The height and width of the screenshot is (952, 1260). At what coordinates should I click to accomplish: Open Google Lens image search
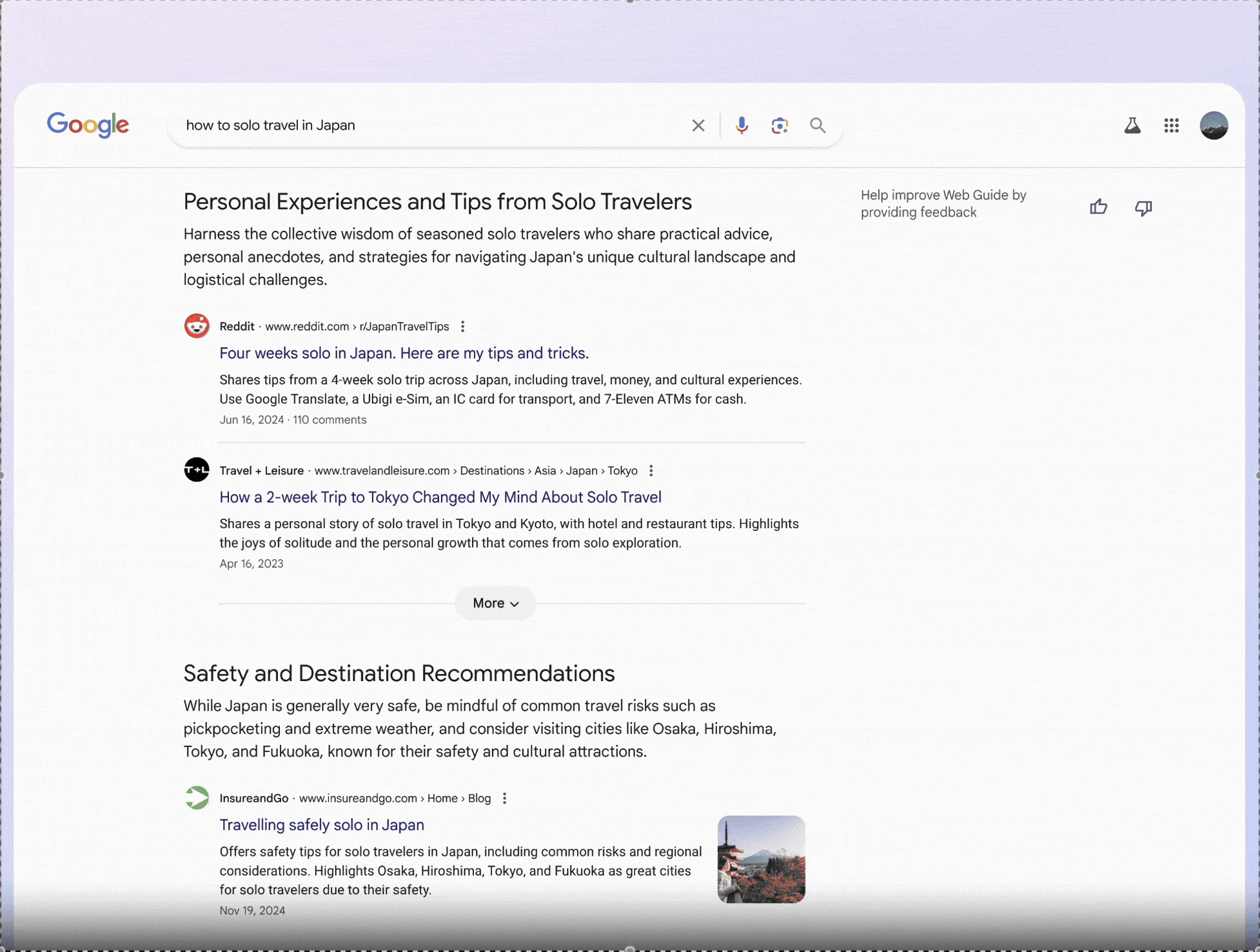[x=780, y=125]
